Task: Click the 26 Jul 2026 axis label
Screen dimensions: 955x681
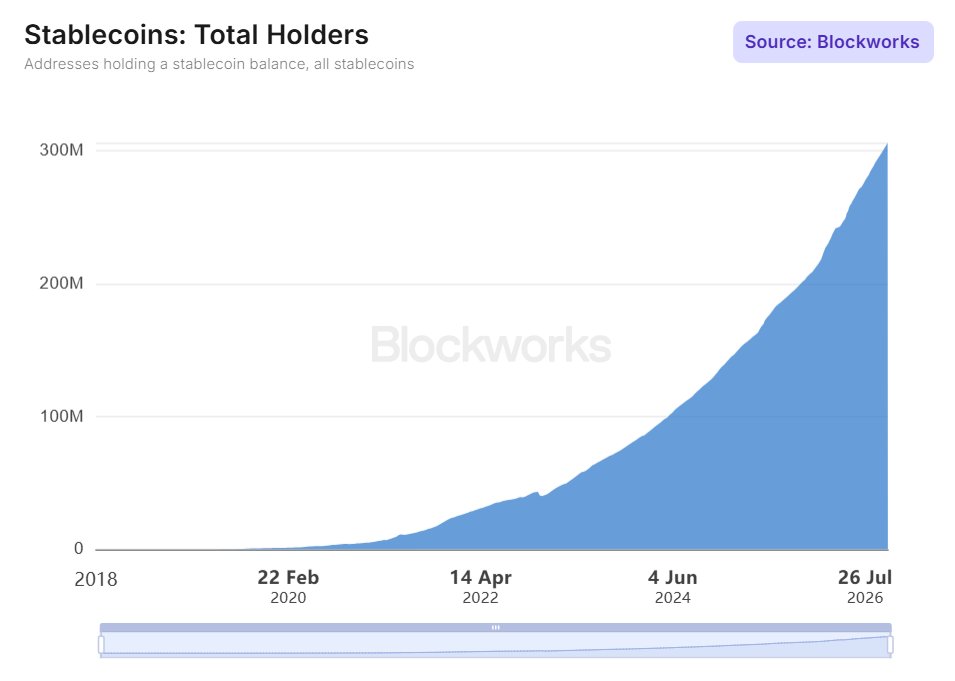Action: 865,587
